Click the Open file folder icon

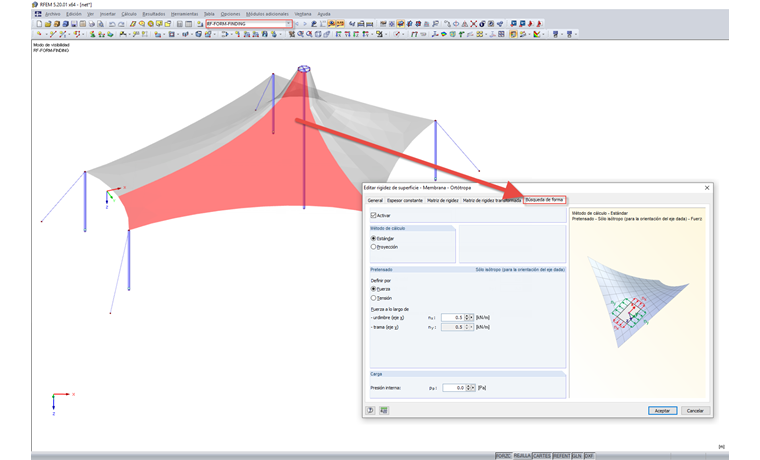48,23
